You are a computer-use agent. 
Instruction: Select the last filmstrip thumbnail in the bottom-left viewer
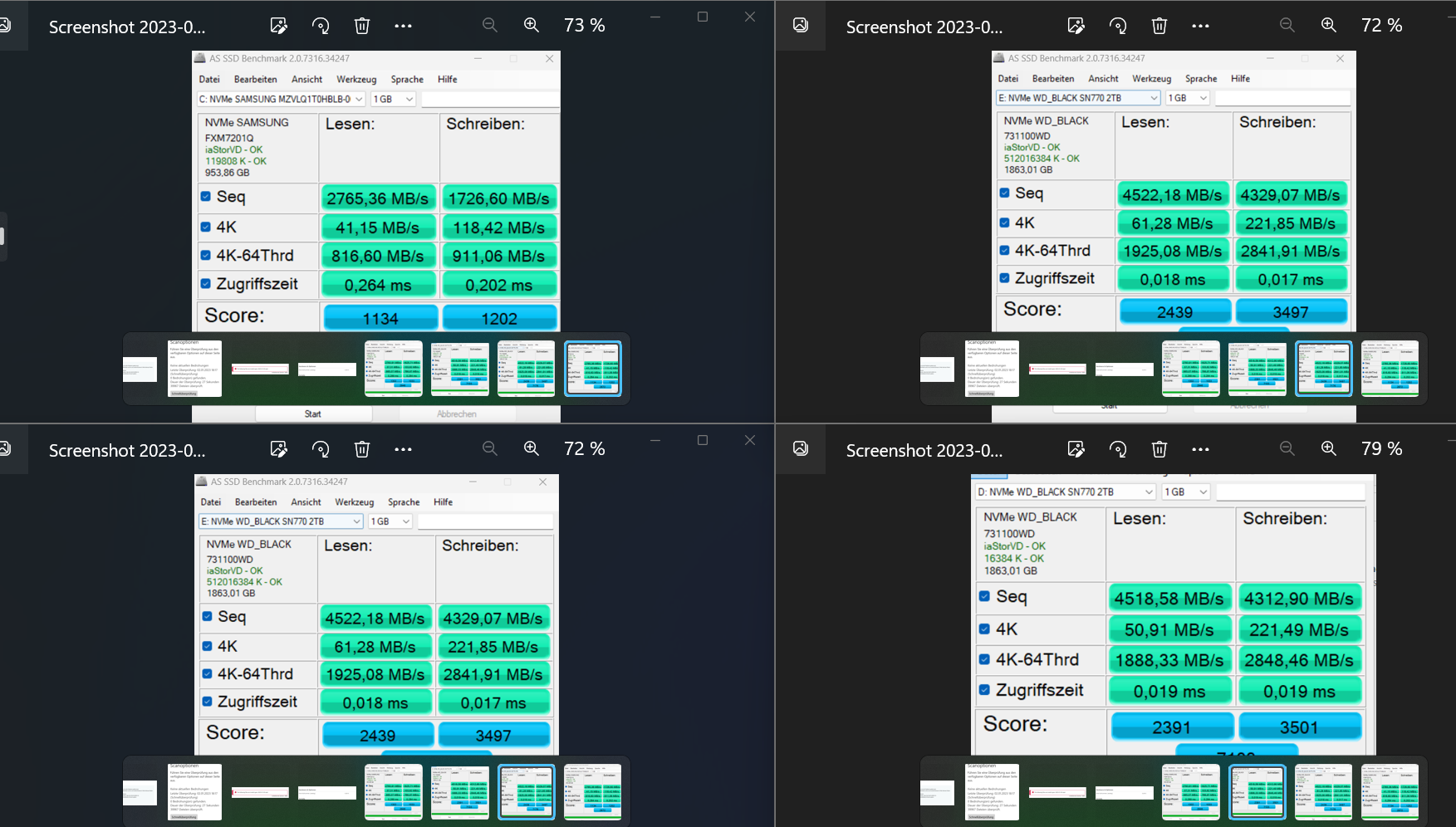pos(593,792)
